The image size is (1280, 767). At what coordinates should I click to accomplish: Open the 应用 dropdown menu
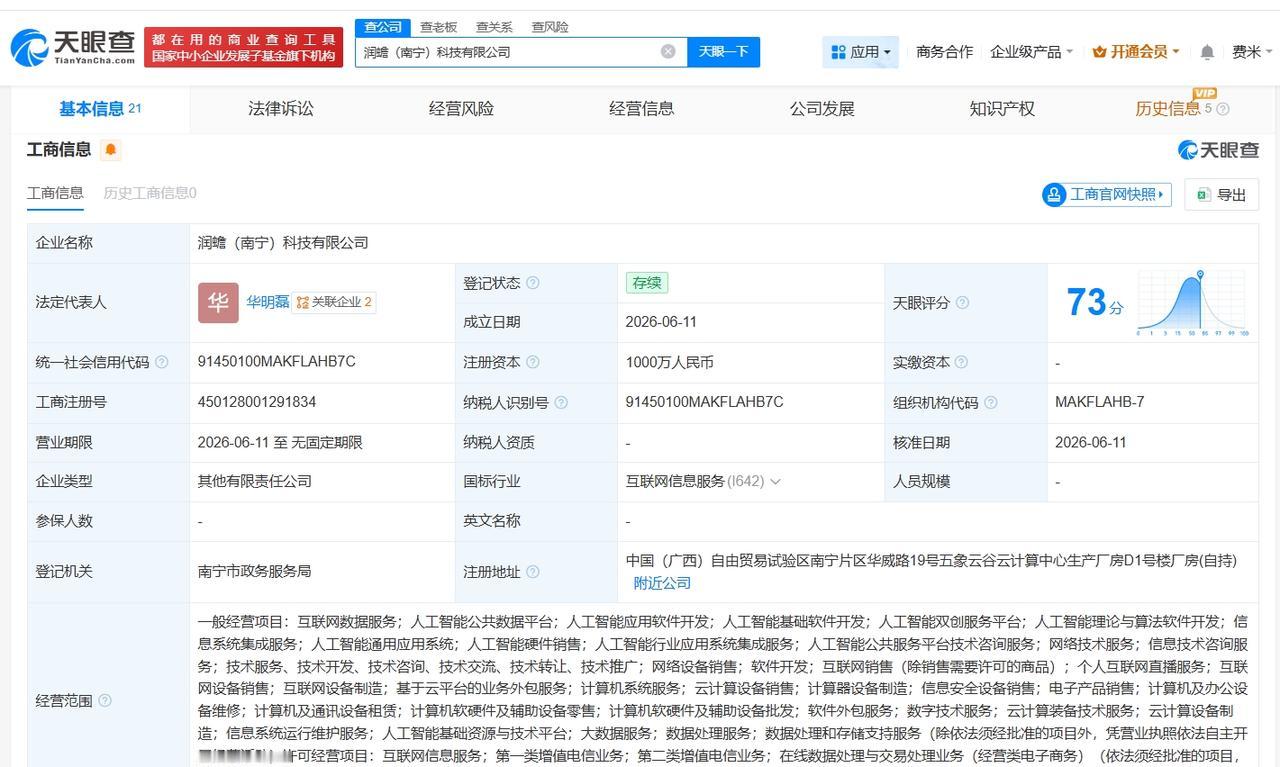[x=860, y=52]
